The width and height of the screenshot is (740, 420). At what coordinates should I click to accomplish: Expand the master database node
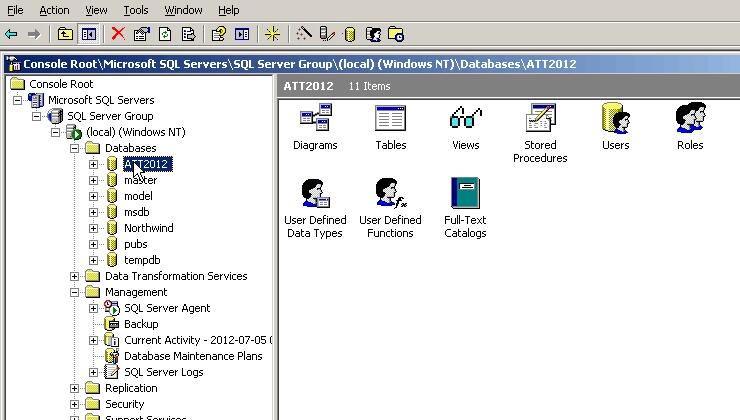93,180
